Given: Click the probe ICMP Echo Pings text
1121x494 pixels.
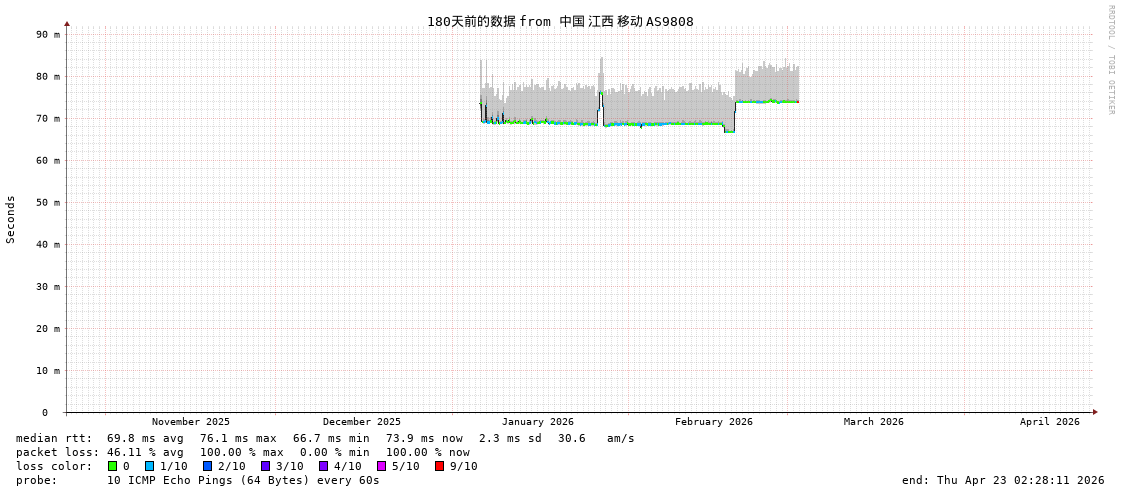Looking at the screenshot, I should pos(243,480).
